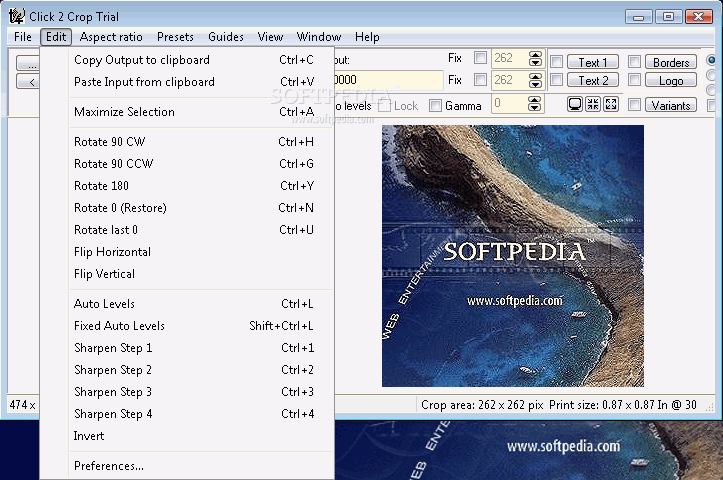The width and height of the screenshot is (723, 480).
Task: Enable the checkbox next to Borders
Action: 634,61
